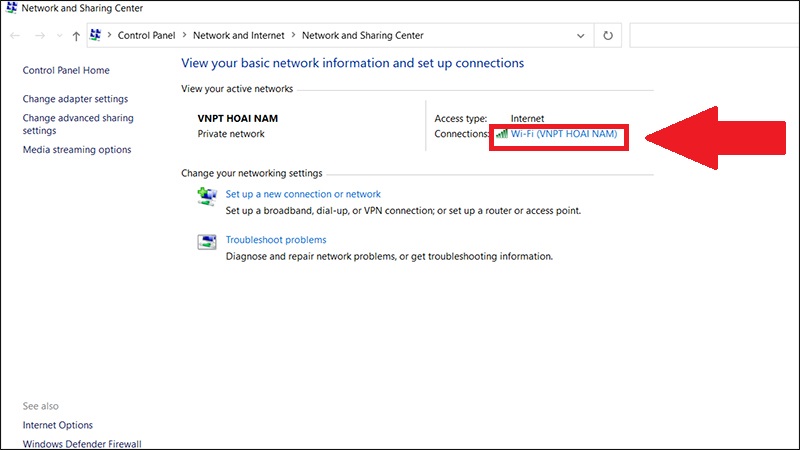Click the View your active networks heading
The width and height of the screenshot is (800, 450).
click(x=237, y=89)
